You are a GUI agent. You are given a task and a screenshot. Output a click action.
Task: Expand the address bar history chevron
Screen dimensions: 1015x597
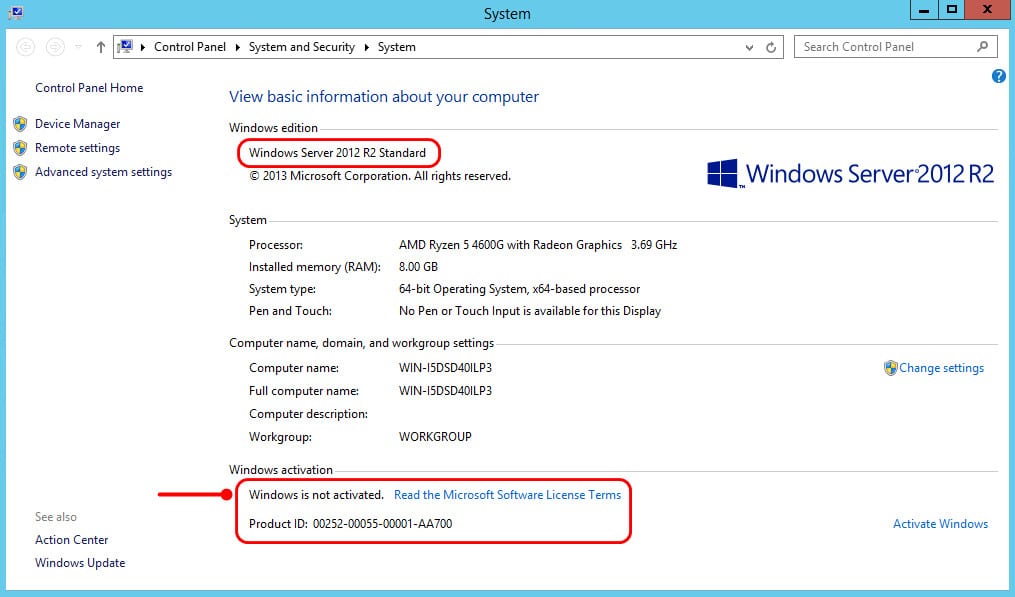[x=749, y=47]
